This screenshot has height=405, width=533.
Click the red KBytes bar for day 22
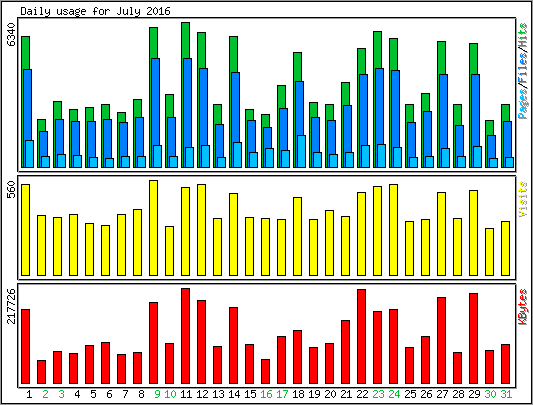(361, 337)
